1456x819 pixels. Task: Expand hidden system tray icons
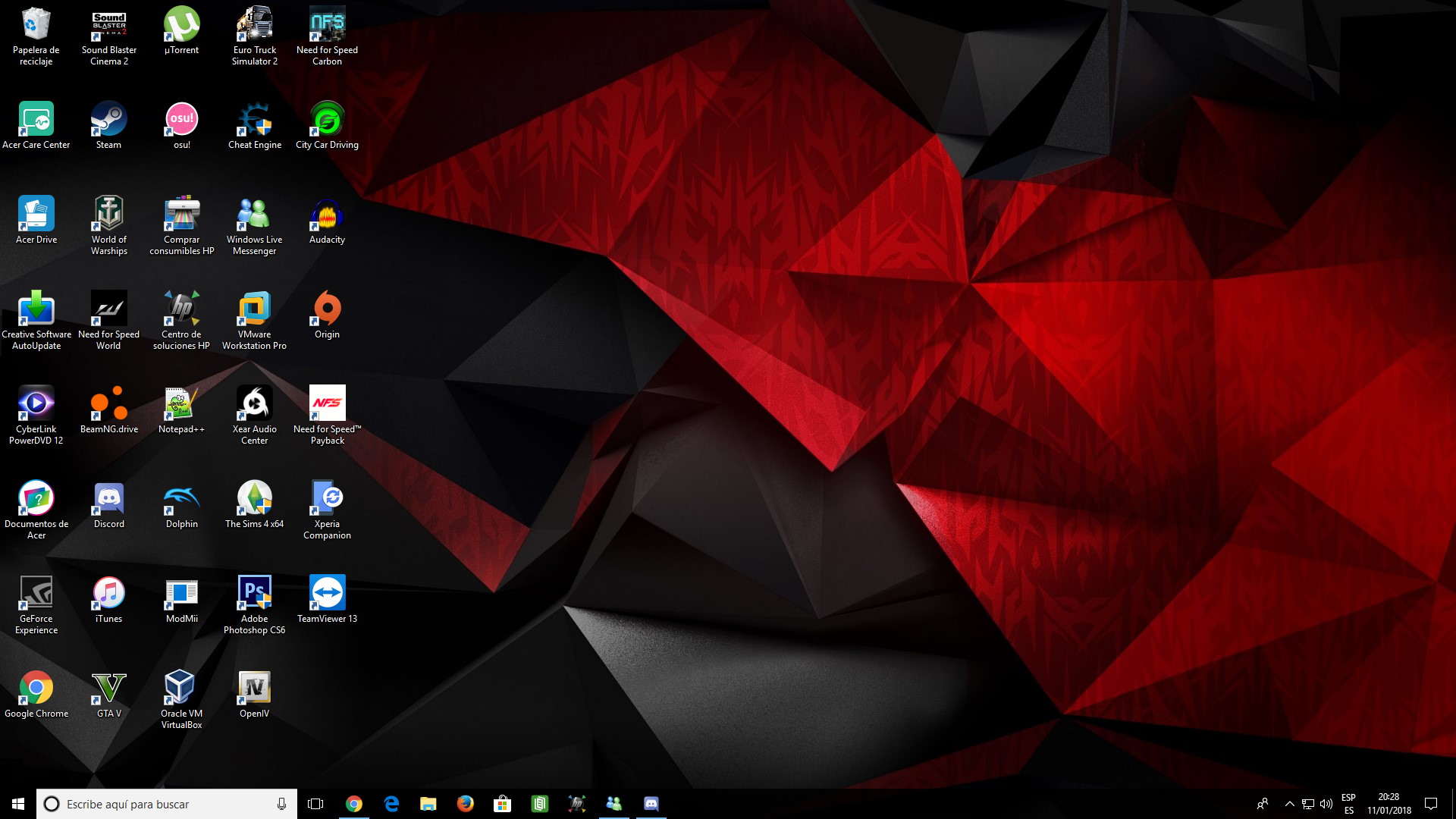1289,804
